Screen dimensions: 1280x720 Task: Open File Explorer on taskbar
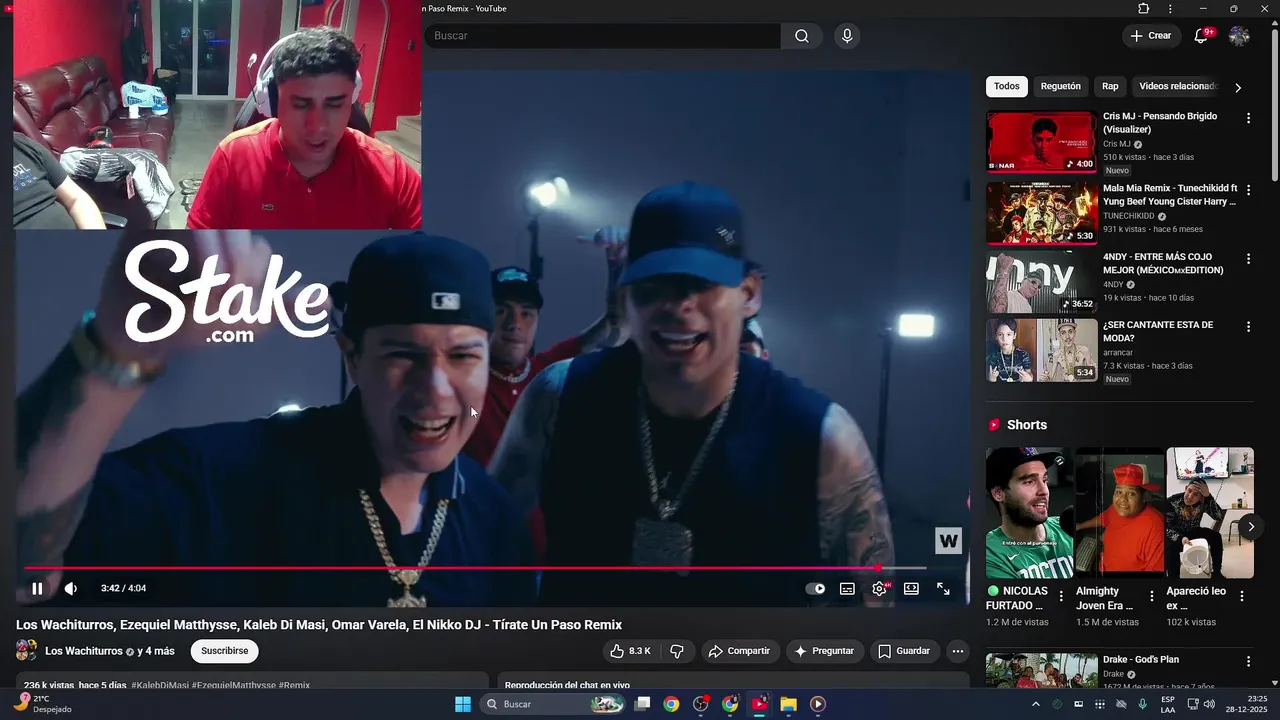pos(788,704)
